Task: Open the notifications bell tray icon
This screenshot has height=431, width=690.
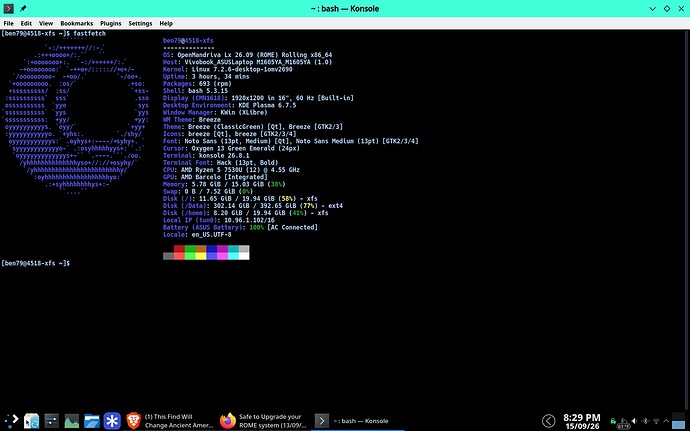Action: (624, 422)
